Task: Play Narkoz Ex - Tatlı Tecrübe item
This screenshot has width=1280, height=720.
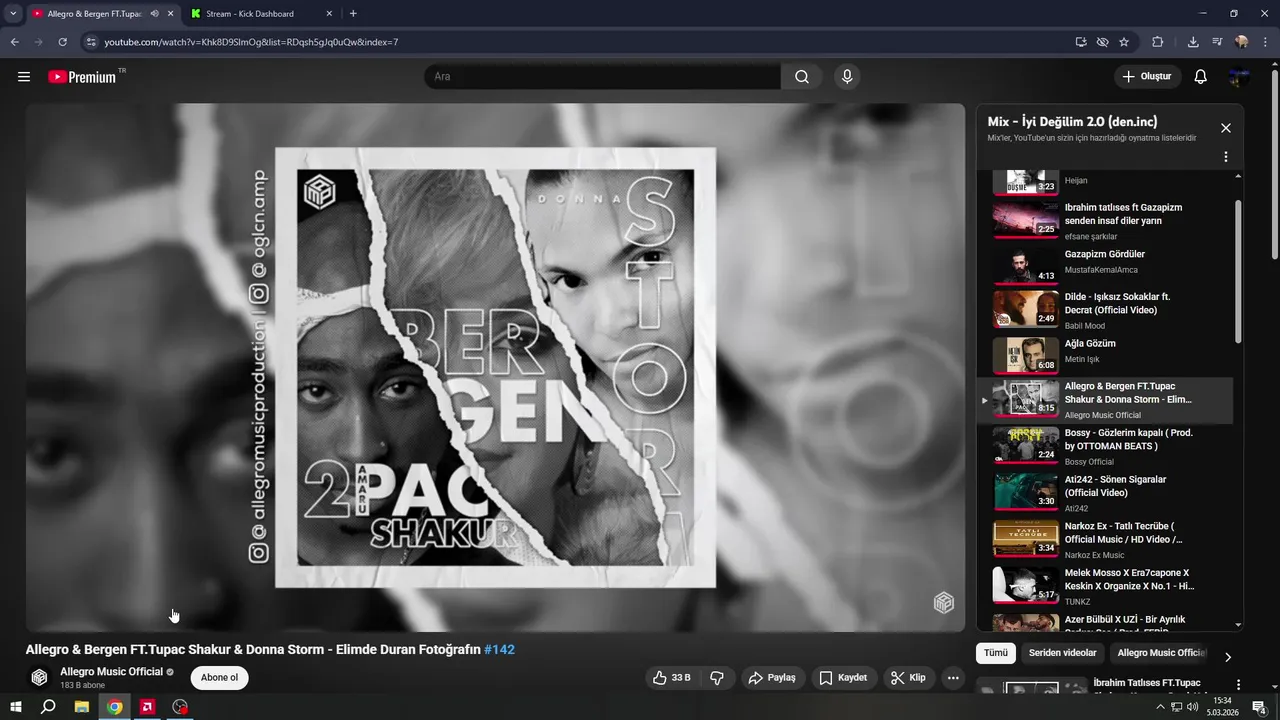Action: pyautogui.click(x=1104, y=540)
